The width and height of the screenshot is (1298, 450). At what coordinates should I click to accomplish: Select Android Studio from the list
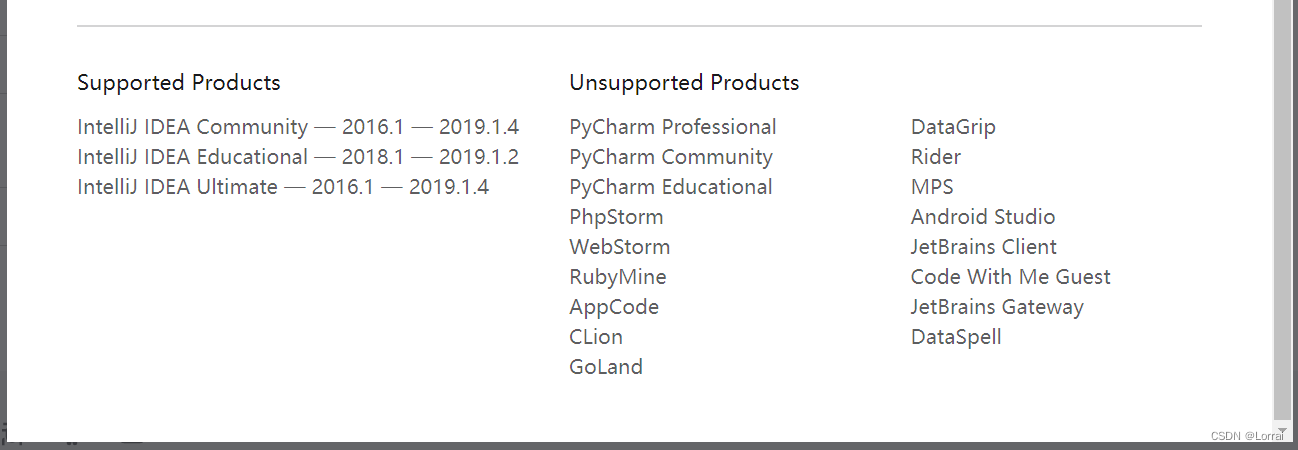click(x=983, y=217)
